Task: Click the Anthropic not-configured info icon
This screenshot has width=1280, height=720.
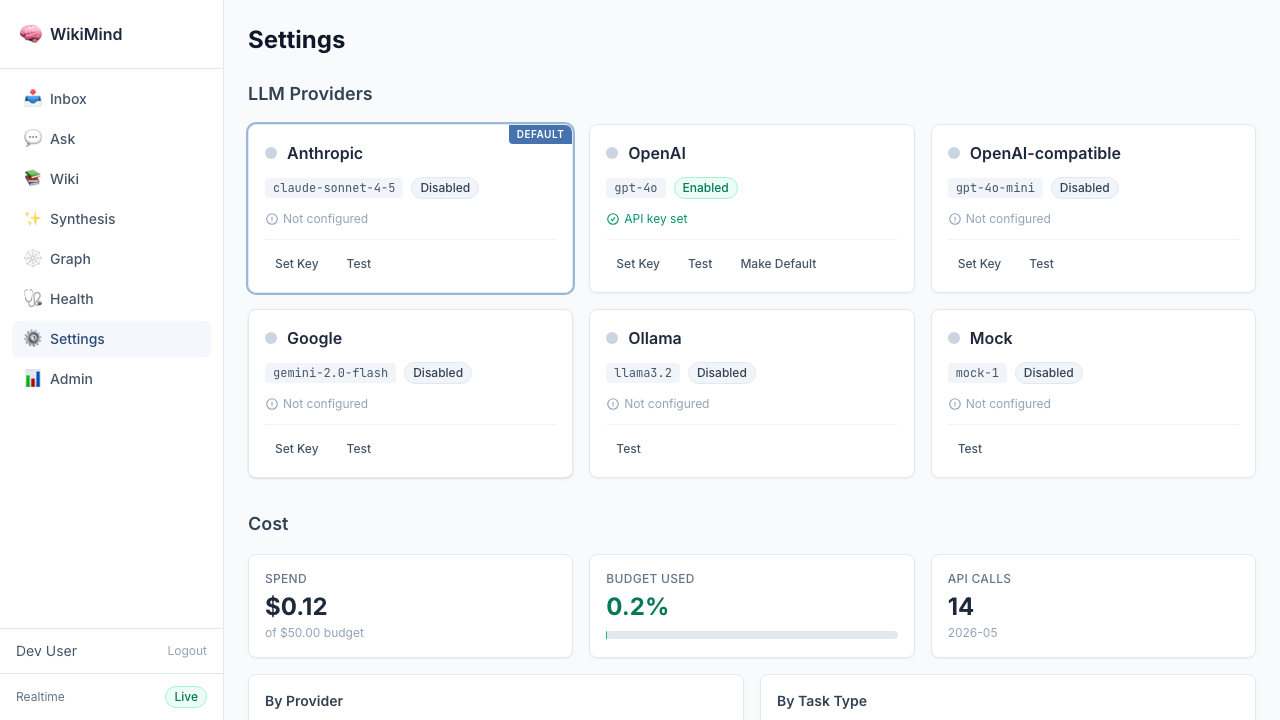Action: 272,219
